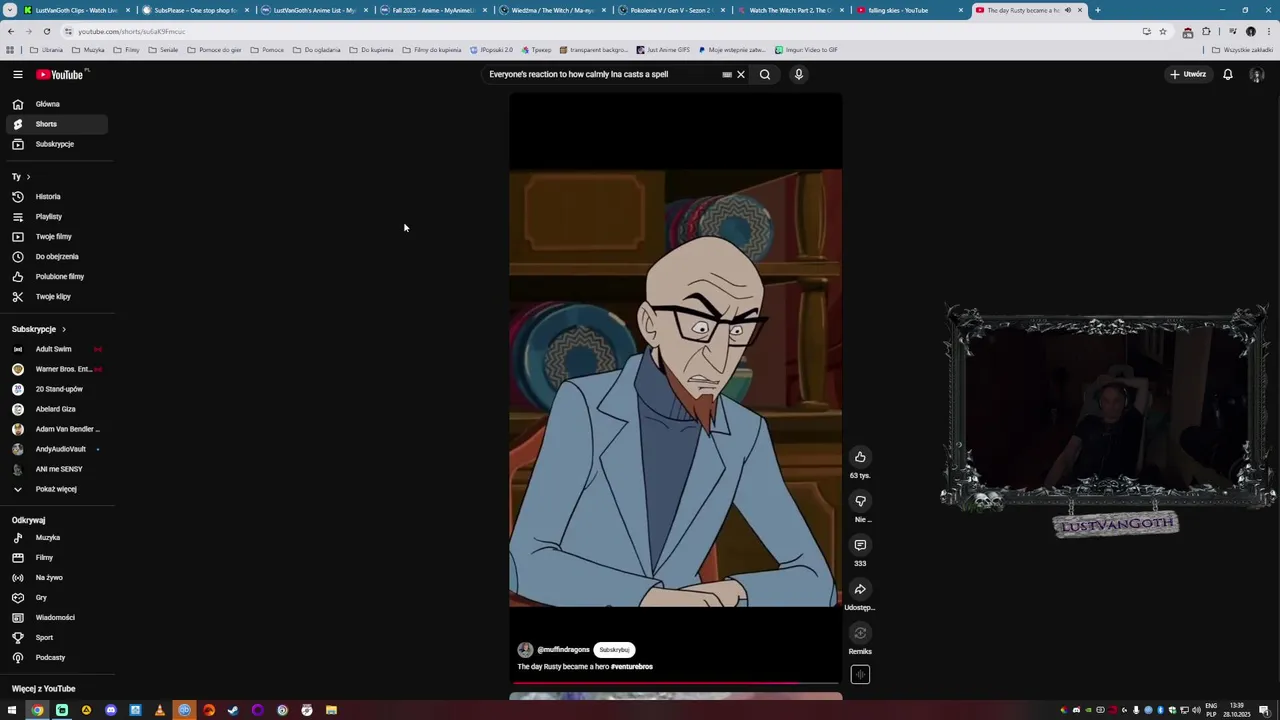Open the on-screen keyboard icon in search
The image size is (1280, 720).
(x=727, y=74)
